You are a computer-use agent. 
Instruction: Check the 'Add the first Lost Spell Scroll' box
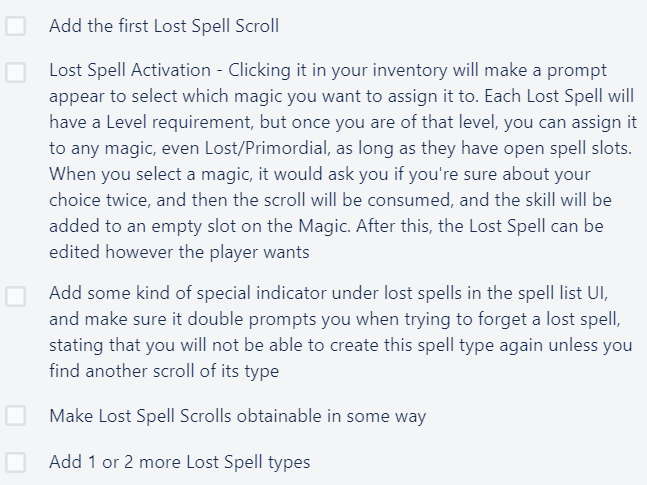coord(16,26)
